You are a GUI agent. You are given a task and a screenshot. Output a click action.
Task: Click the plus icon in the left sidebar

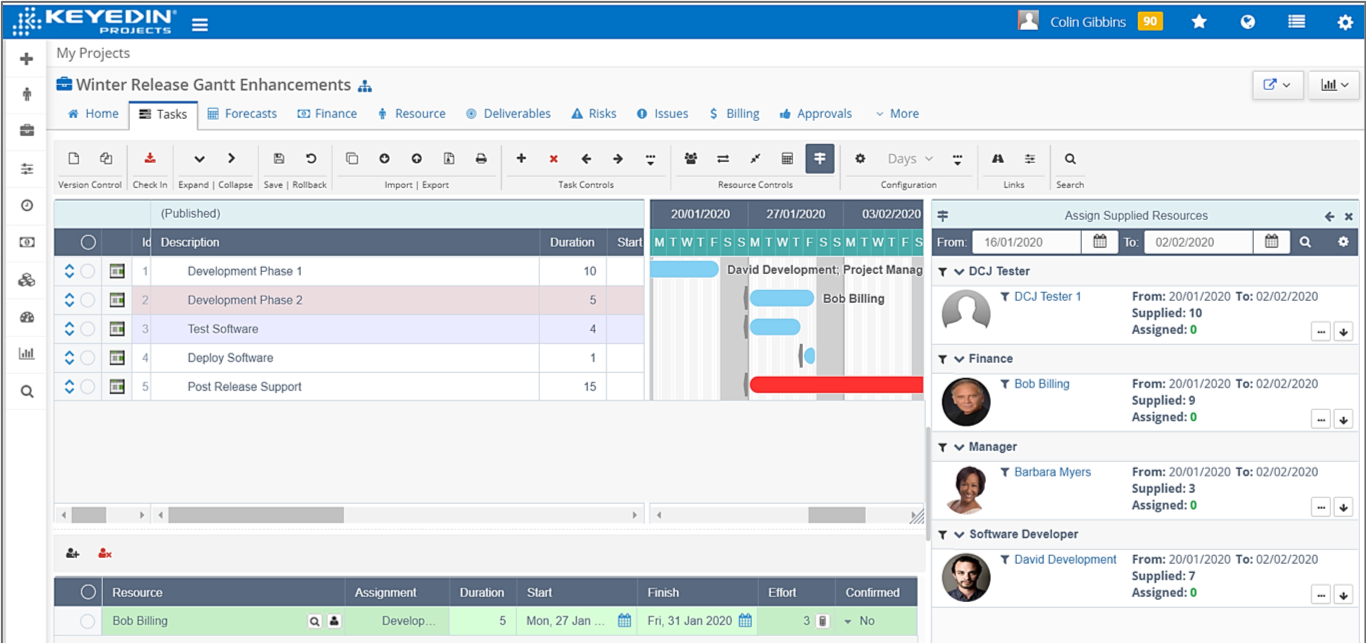pyautogui.click(x=27, y=59)
